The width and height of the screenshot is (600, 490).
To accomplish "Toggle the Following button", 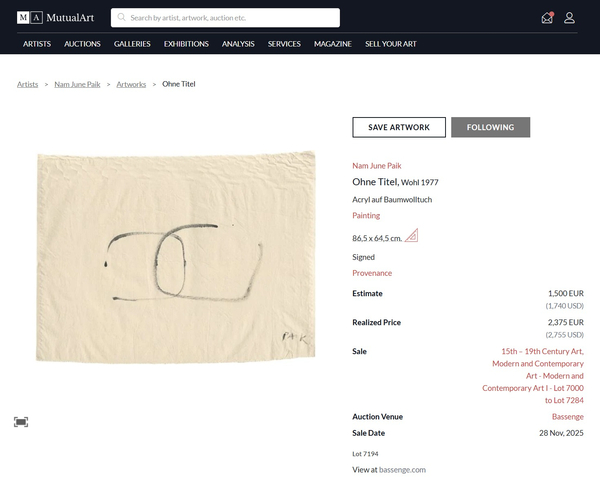I will click(x=490, y=127).
